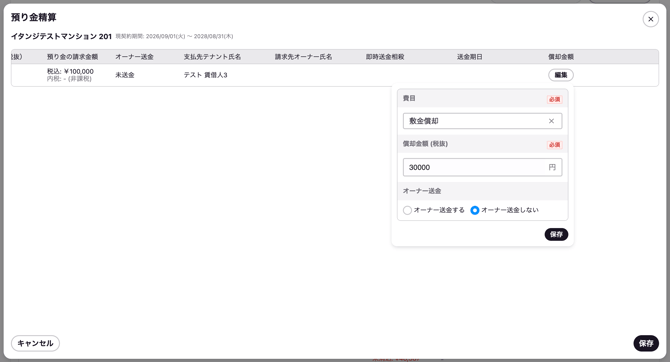Screen dimensions: 670x362
Task: Click 編集 button in 償却金額 column
Action: (x=561, y=75)
